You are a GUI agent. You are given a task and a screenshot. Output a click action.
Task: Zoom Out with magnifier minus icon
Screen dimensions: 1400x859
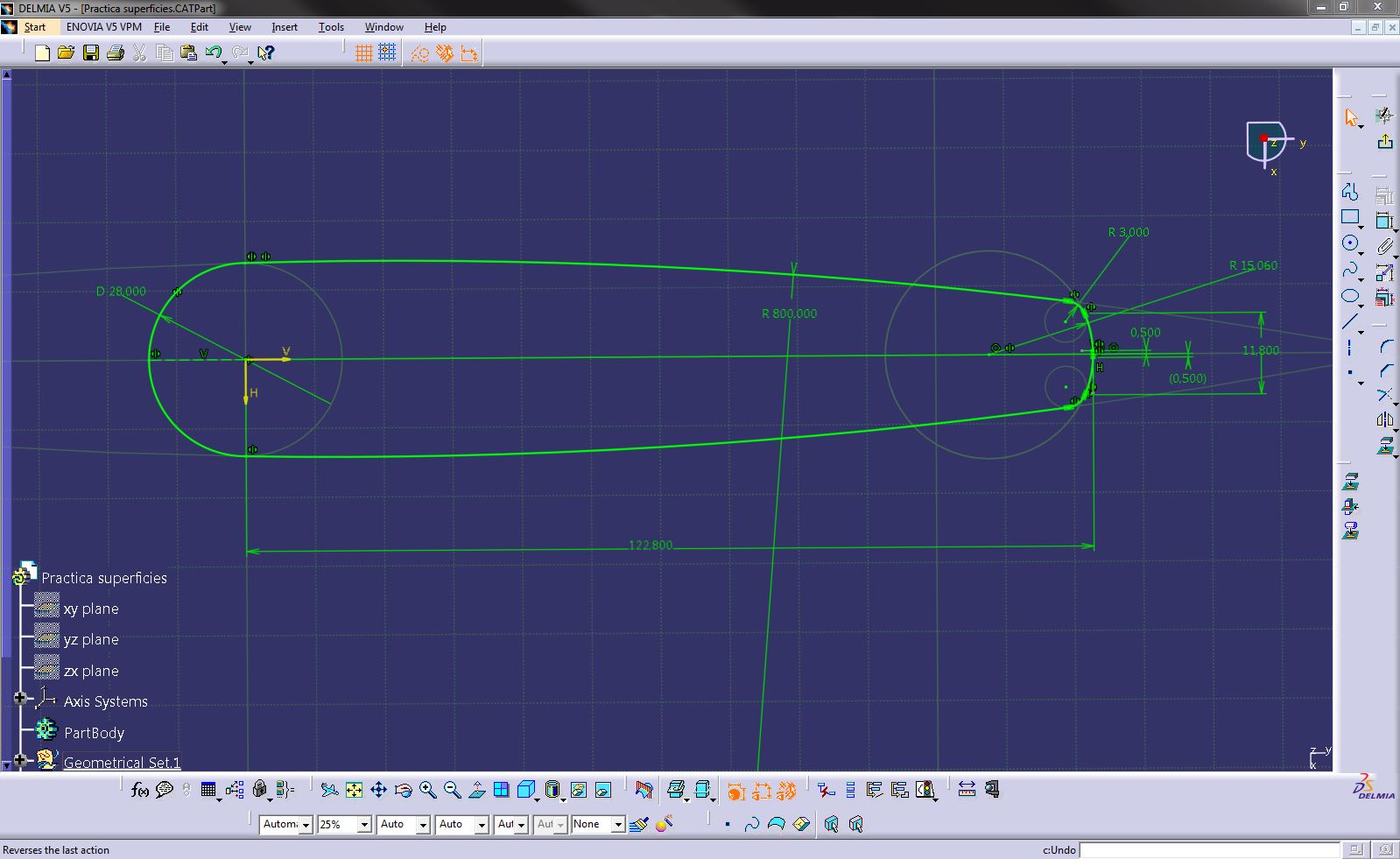tap(452, 790)
